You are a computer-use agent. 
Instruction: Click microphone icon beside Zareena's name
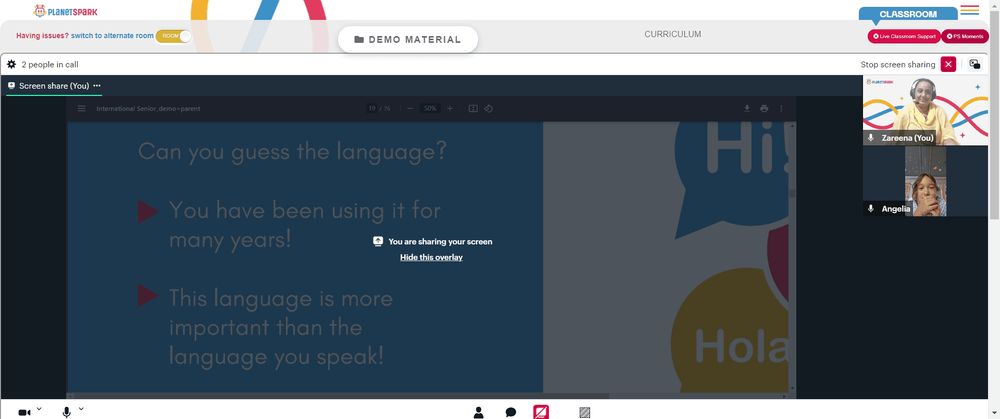[x=871, y=138]
